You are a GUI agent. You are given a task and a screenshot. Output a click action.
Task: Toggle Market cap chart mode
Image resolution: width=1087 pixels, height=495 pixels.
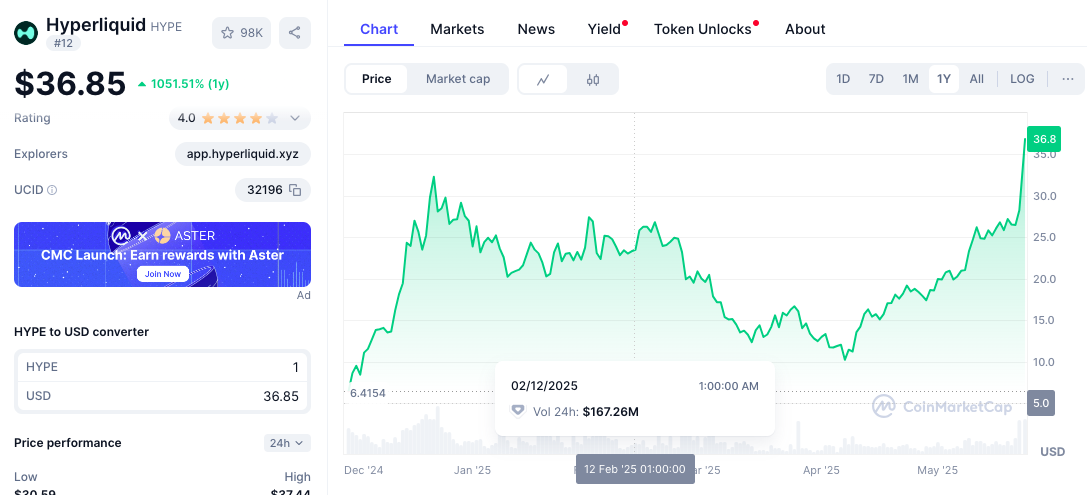tap(458, 79)
